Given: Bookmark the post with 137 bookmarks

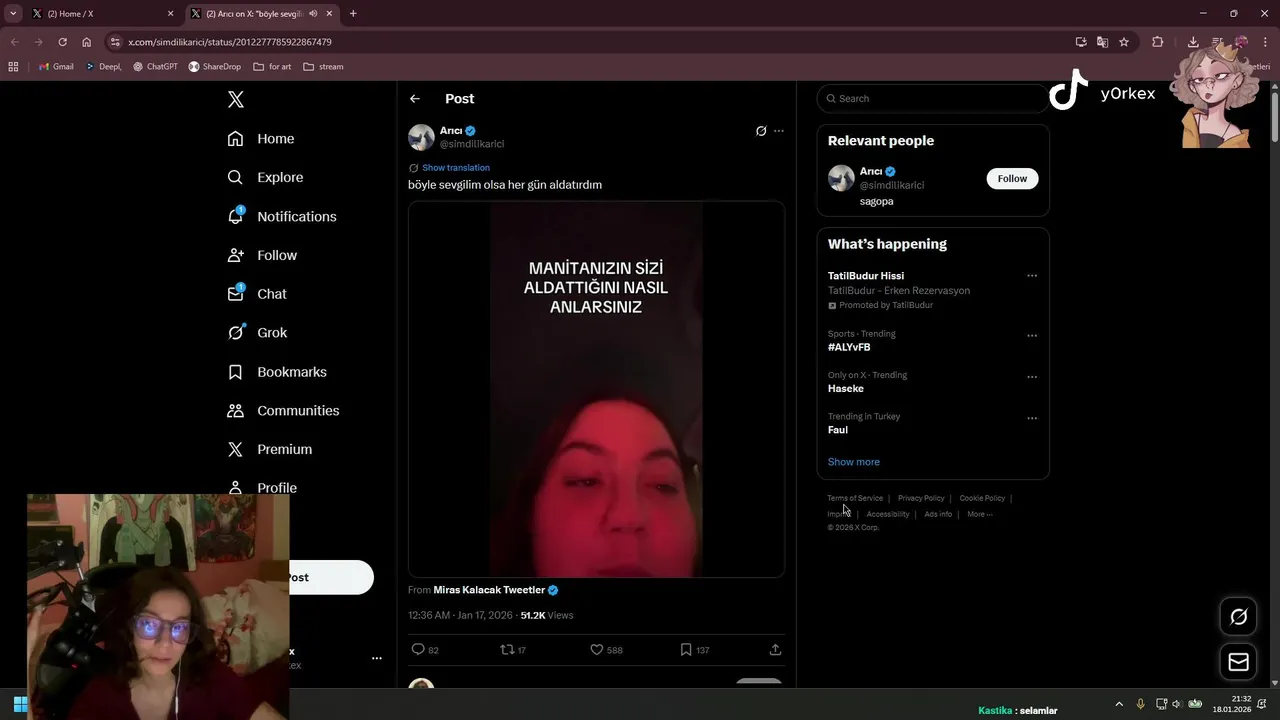Looking at the screenshot, I should [694, 650].
